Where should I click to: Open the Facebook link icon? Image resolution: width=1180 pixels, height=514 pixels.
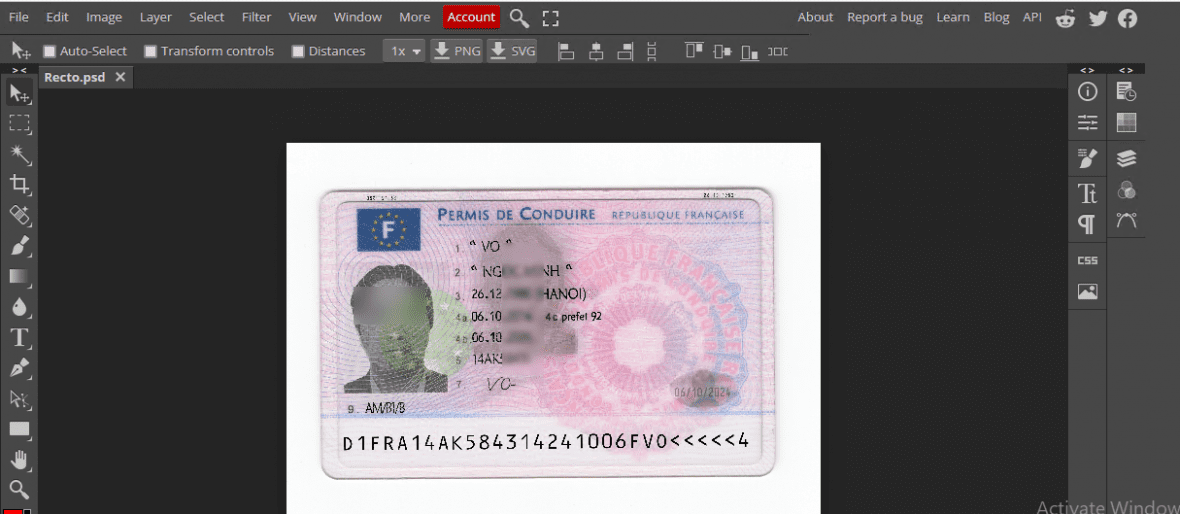(x=1127, y=18)
